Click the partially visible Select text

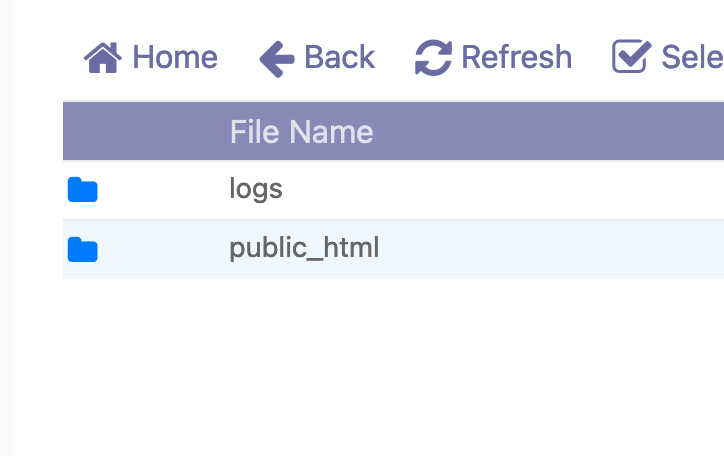pyautogui.click(x=692, y=58)
